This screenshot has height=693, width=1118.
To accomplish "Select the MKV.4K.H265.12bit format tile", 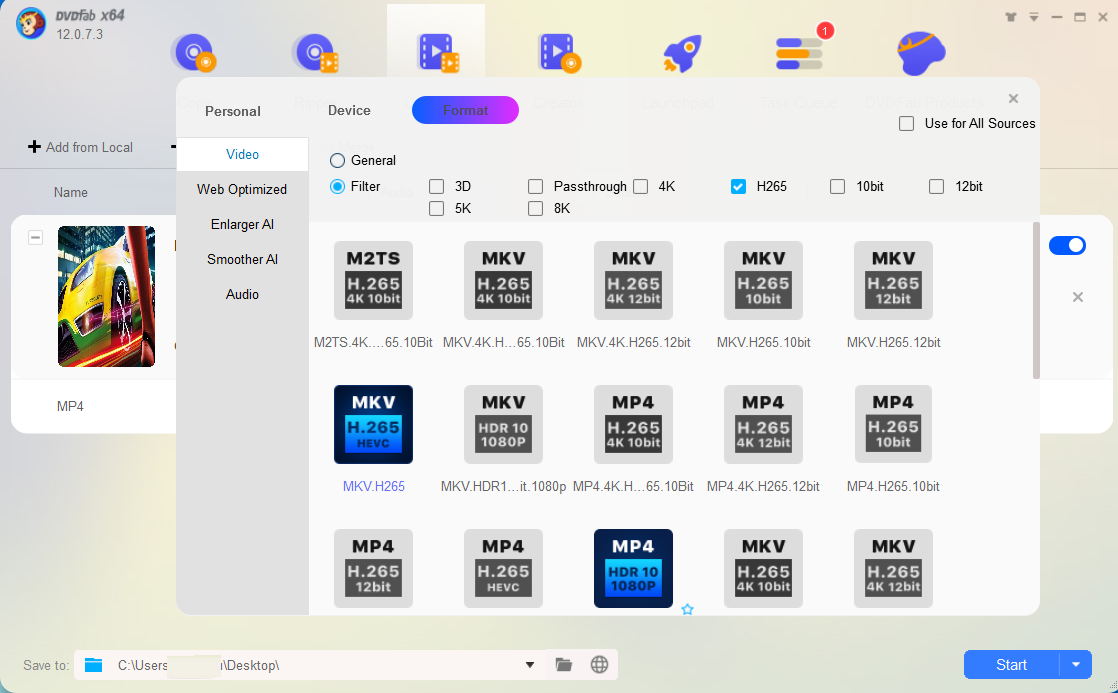I will click(633, 280).
